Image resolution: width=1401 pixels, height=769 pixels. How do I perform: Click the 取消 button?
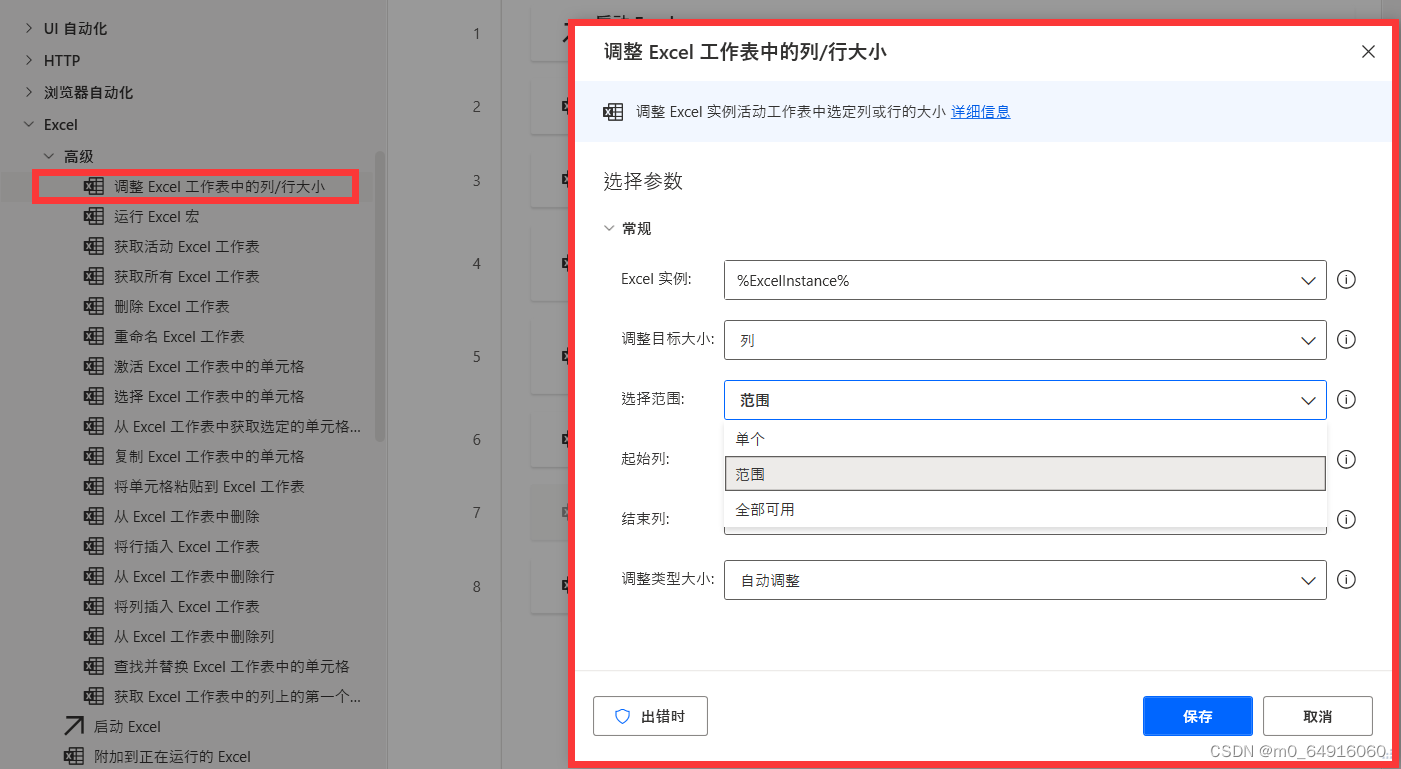pos(1317,715)
